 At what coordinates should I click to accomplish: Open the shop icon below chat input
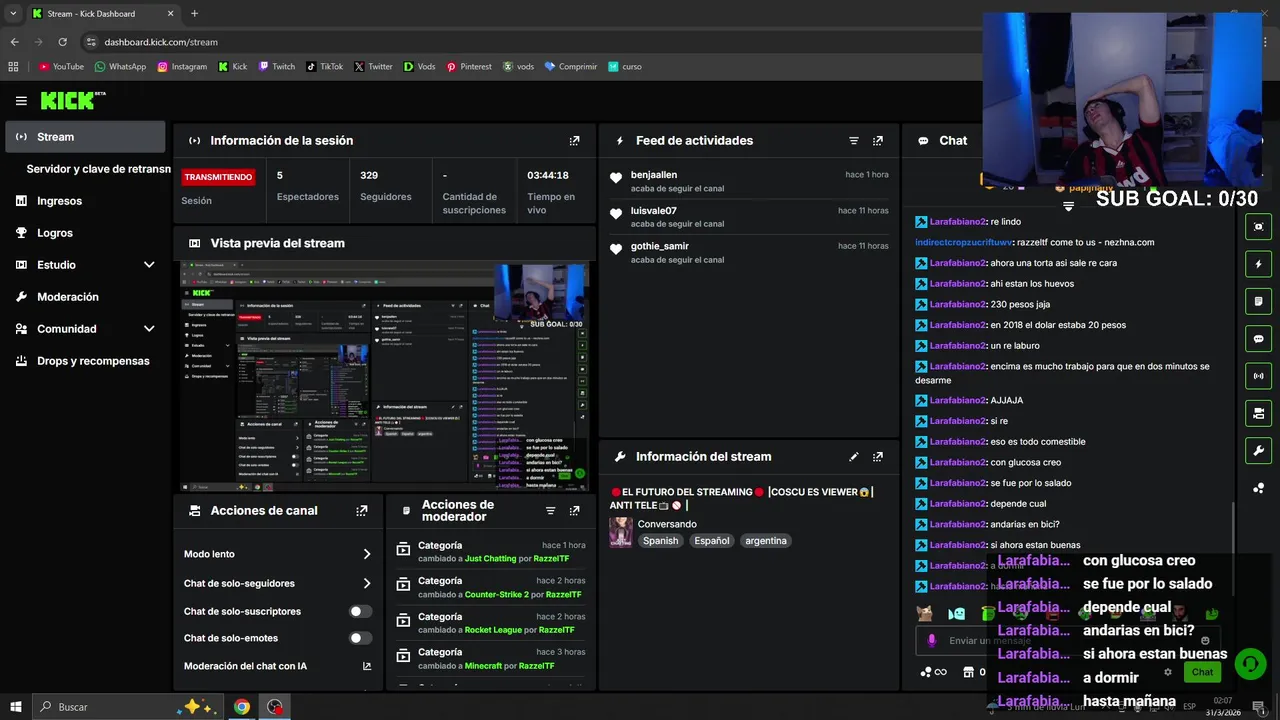967,672
